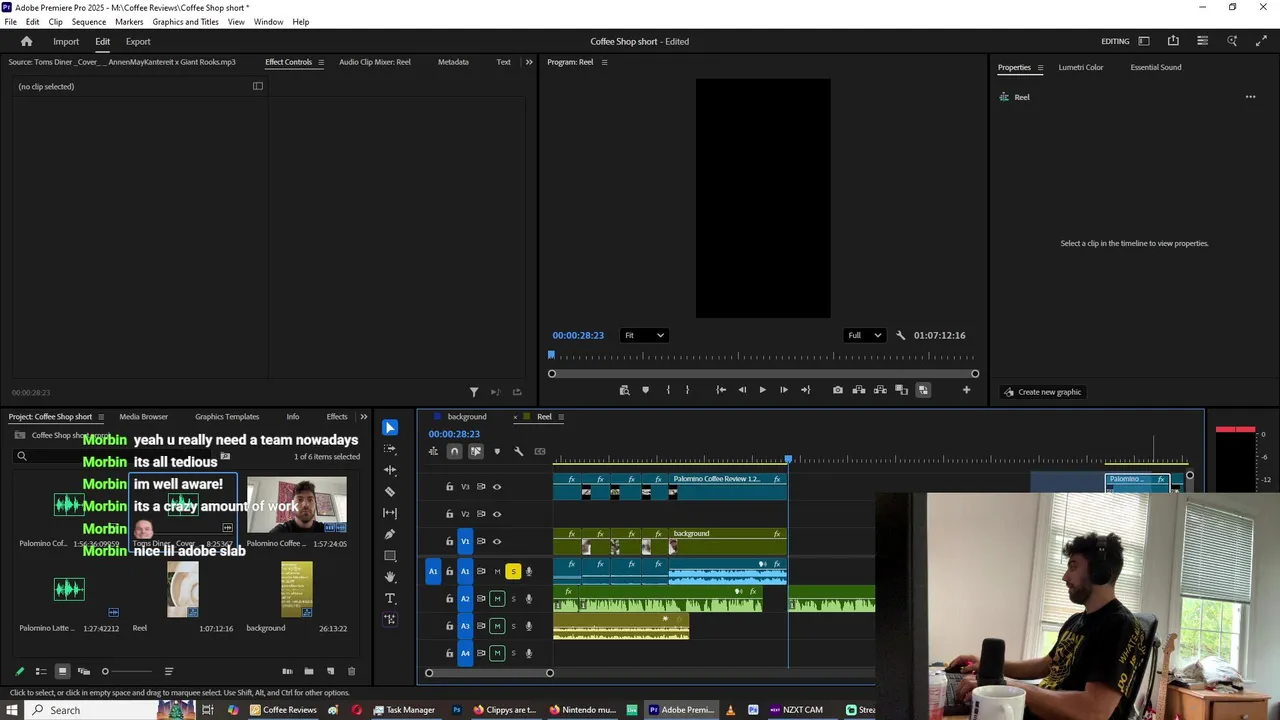Click the filter funnel in Effect Controls
The image size is (1280, 720).
[x=474, y=392]
